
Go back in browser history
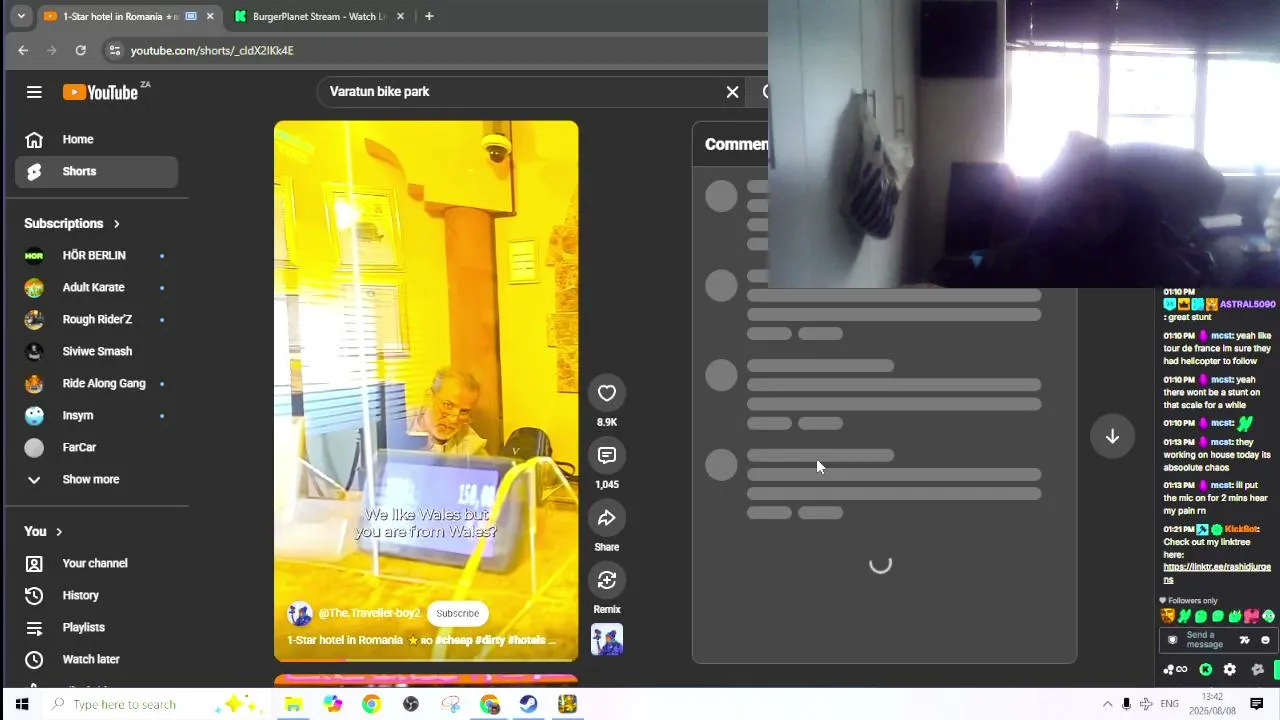(x=23, y=50)
